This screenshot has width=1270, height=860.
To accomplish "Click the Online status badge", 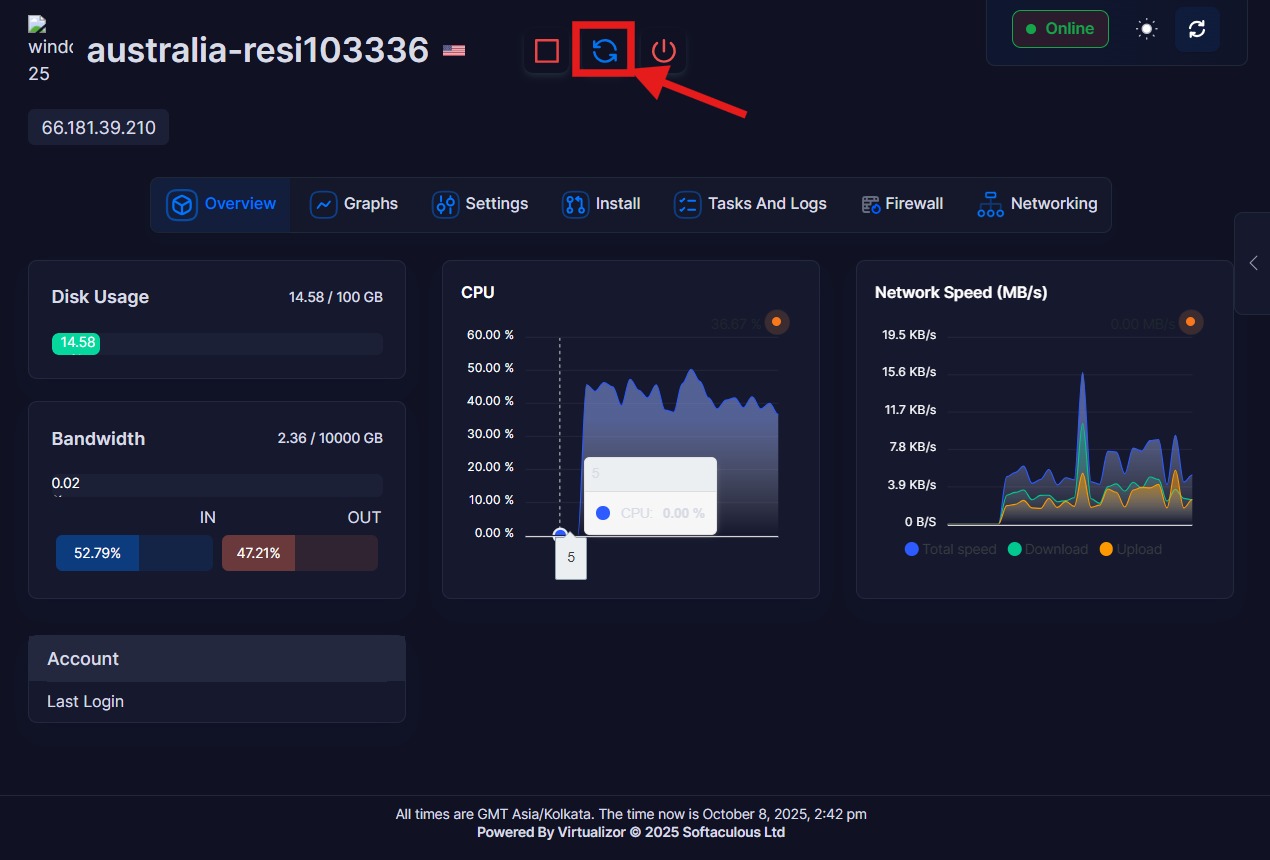I will point(1059,29).
